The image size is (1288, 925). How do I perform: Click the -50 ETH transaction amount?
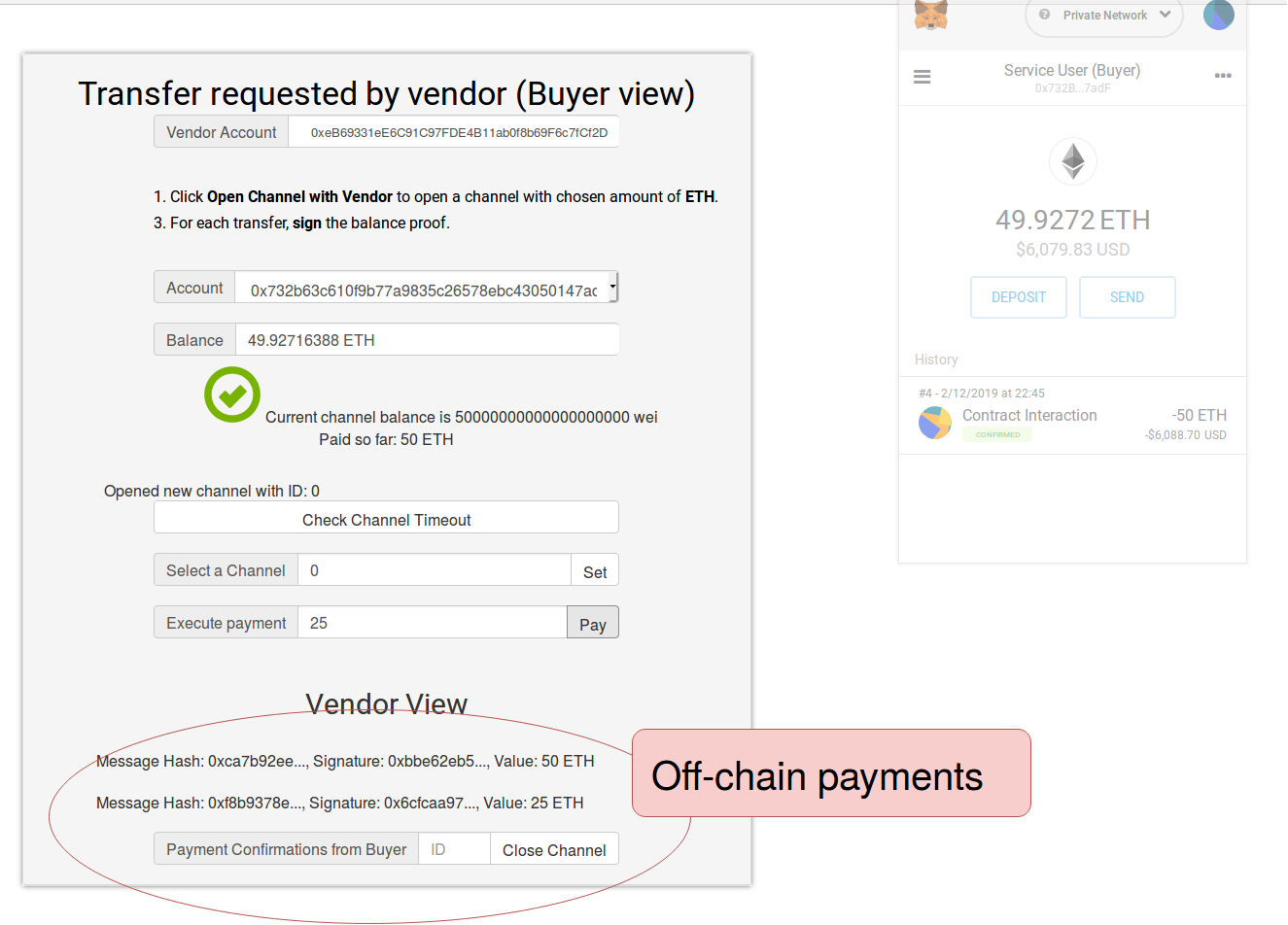(x=1200, y=415)
